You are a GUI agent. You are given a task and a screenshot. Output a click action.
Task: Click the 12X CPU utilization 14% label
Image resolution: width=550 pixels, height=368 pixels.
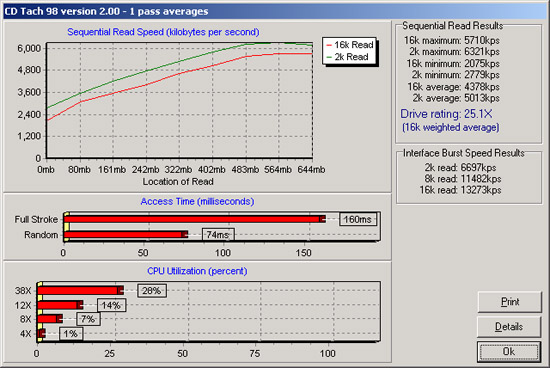(x=111, y=305)
